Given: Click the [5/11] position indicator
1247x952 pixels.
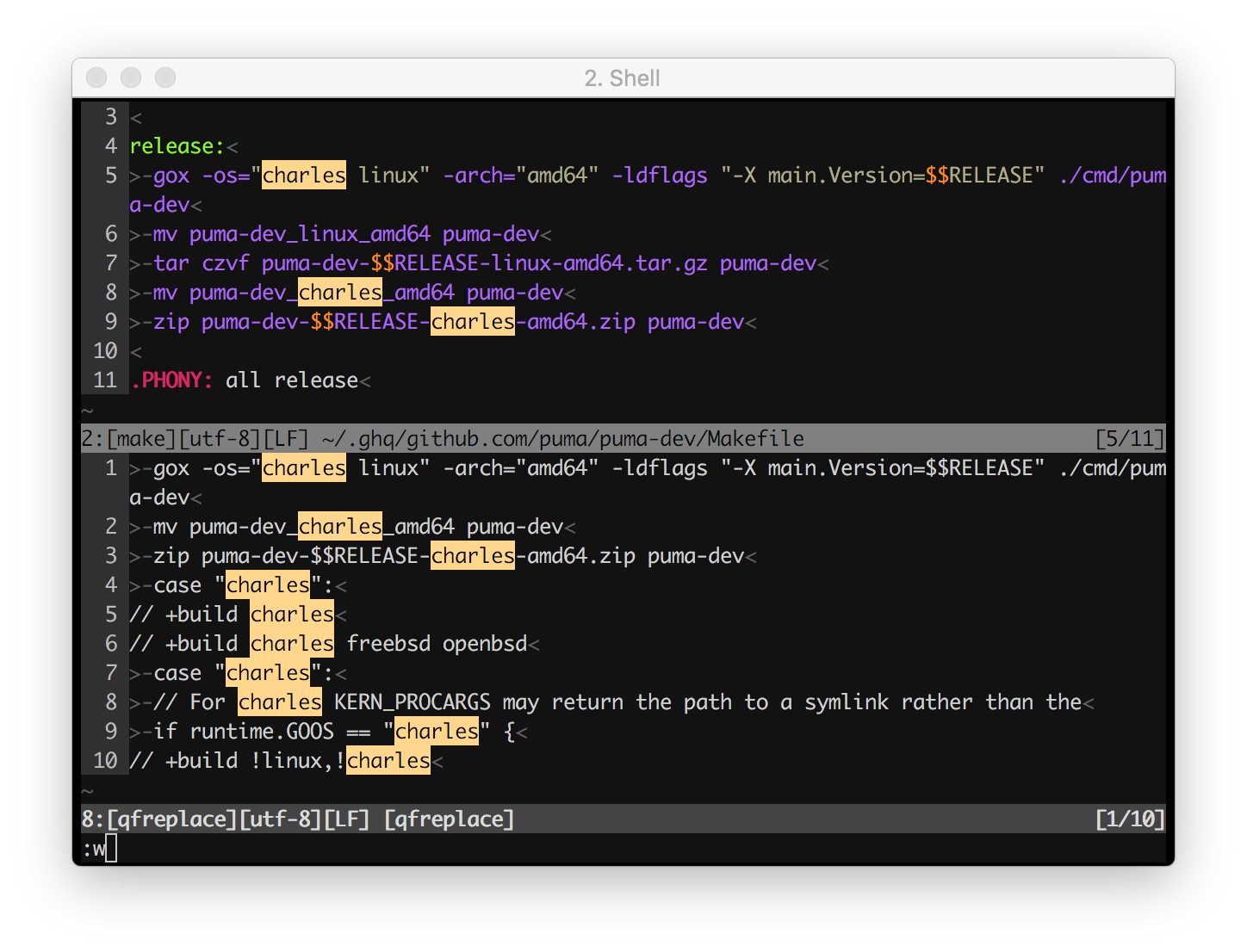Looking at the screenshot, I should (x=1129, y=439).
